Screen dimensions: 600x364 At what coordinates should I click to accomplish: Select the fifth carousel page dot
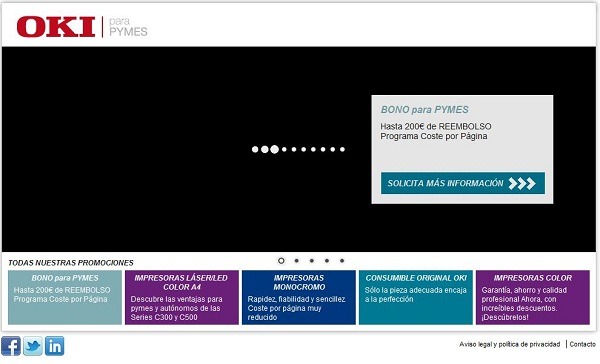[x=342, y=261]
